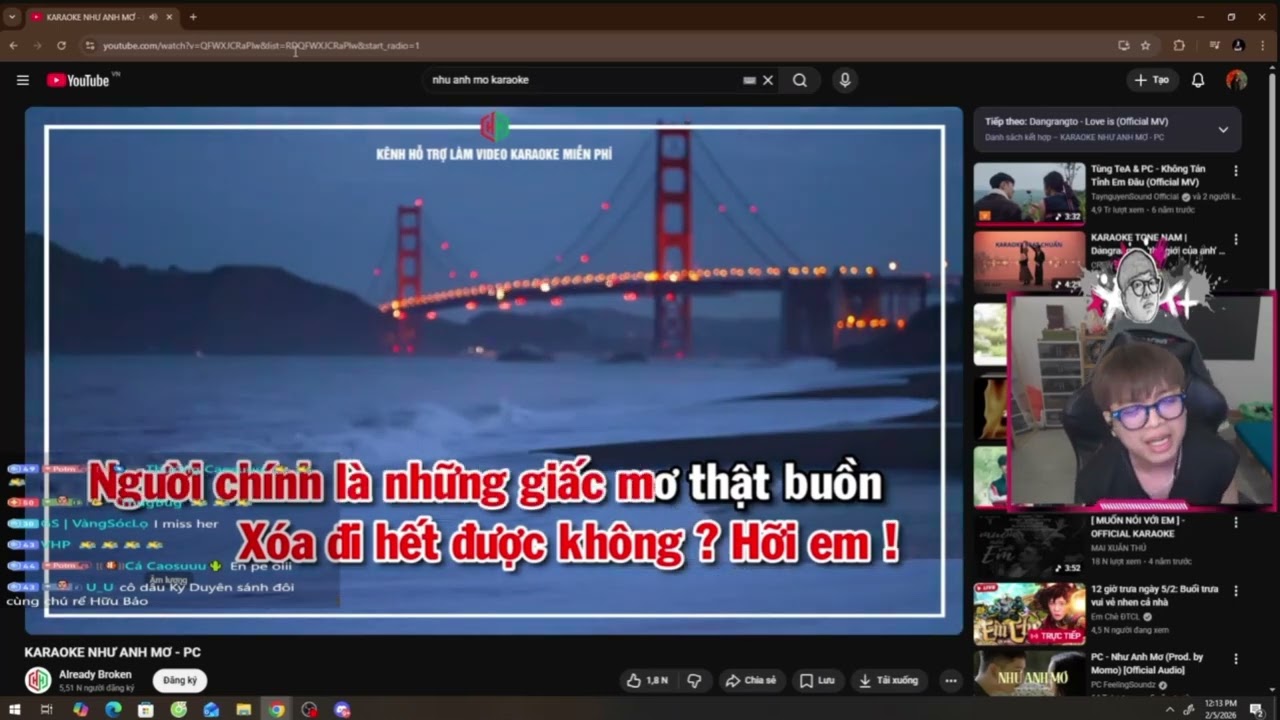Open the Already Broken channel name link
Screen dimensions: 1280x720
coord(95,674)
